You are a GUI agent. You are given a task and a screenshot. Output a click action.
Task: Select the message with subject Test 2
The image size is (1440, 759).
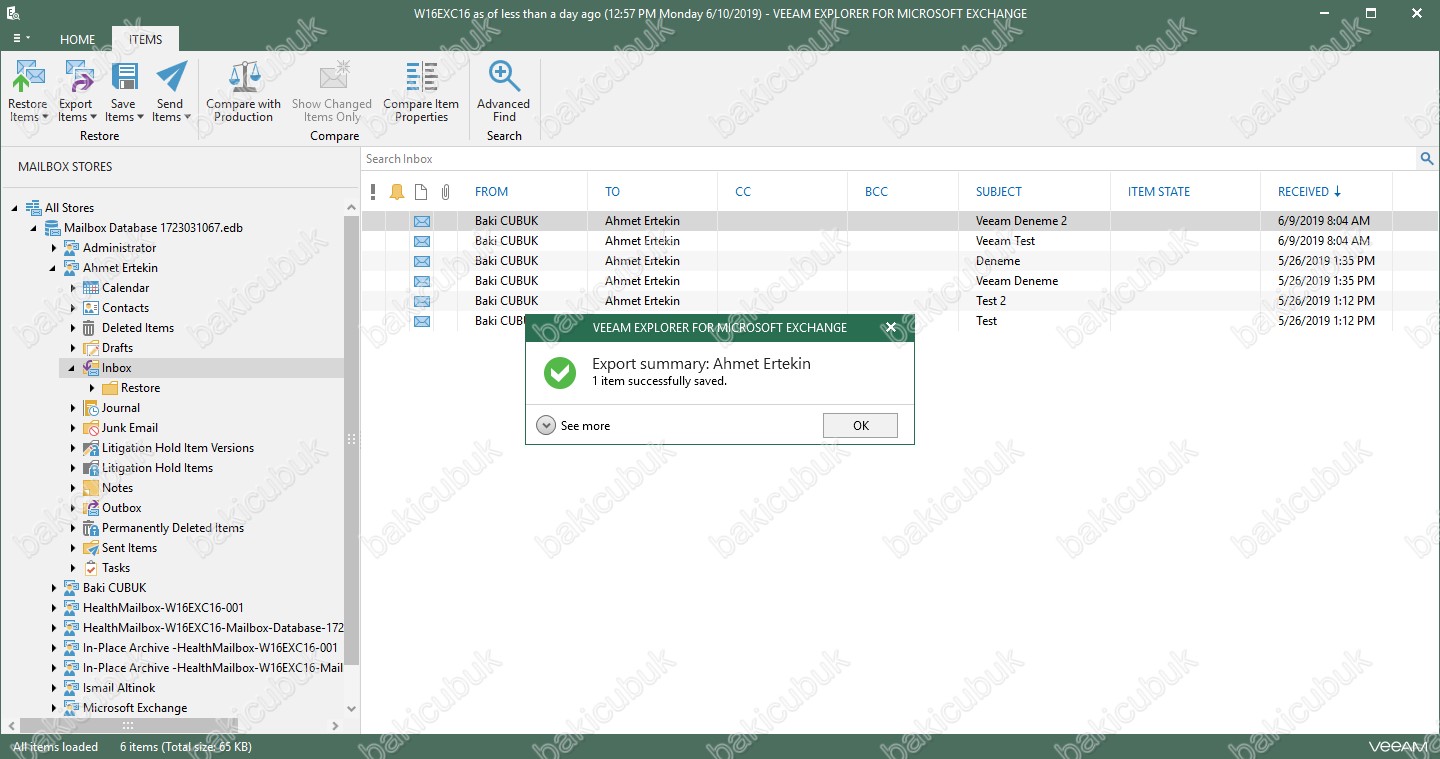pyautogui.click(x=900, y=301)
